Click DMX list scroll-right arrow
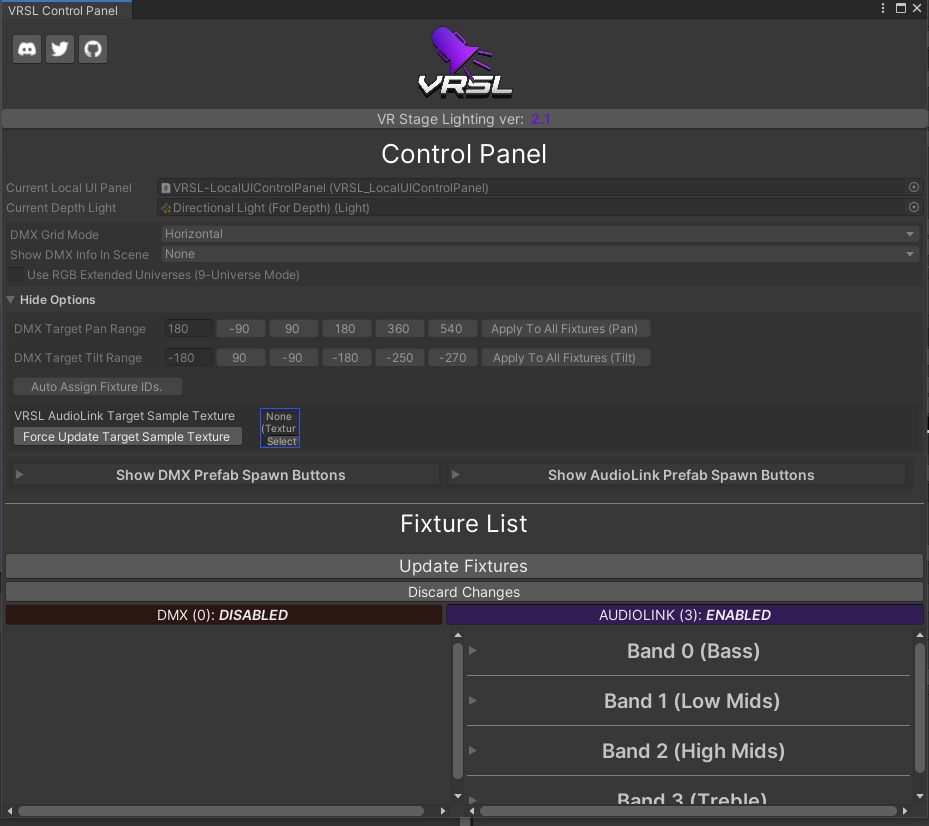Viewport: 929px width, 826px height. pyautogui.click(x=443, y=811)
